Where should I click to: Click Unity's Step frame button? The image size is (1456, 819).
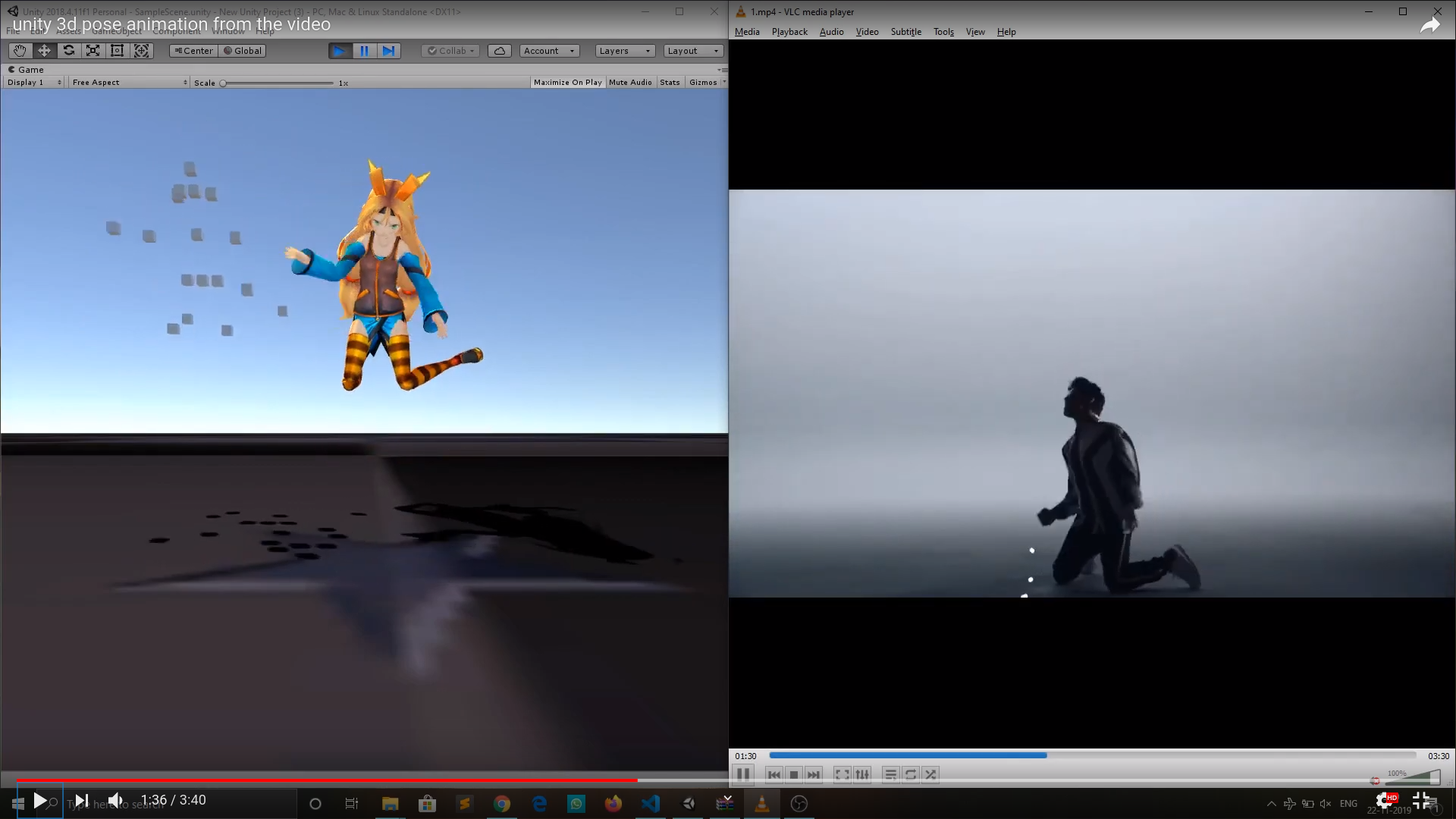[x=388, y=51]
